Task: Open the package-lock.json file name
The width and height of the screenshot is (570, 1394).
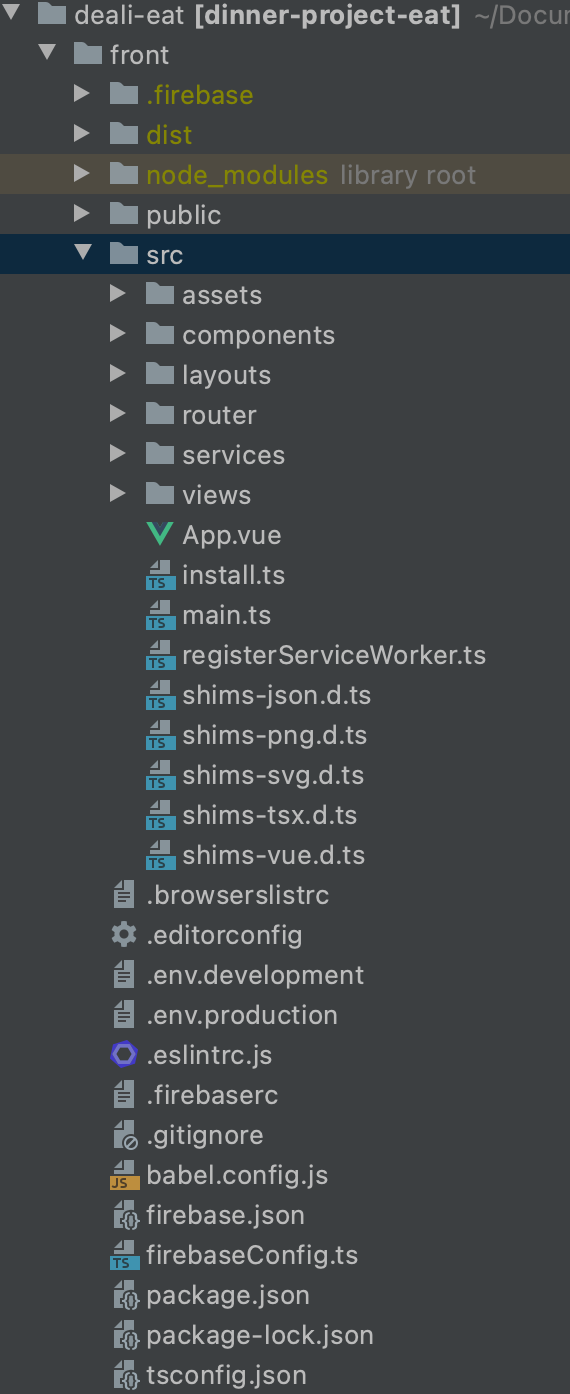Action: point(260,1336)
